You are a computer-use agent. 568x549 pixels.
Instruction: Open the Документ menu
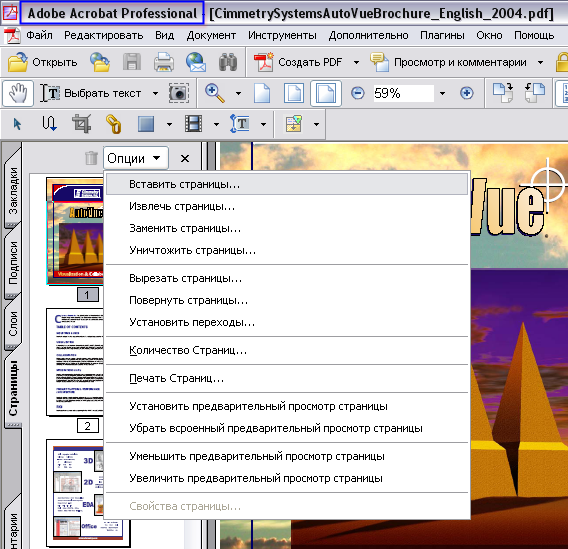(211, 35)
